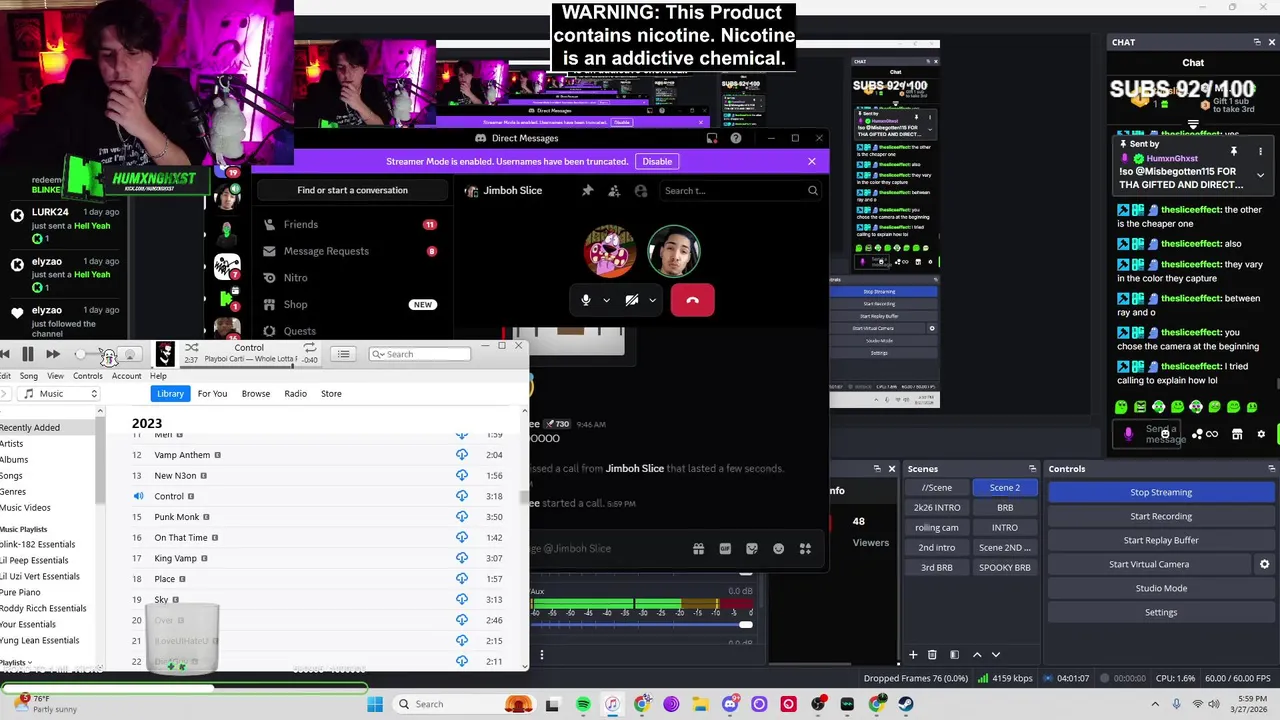Open Spotify from the Windows taskbar

583,704
